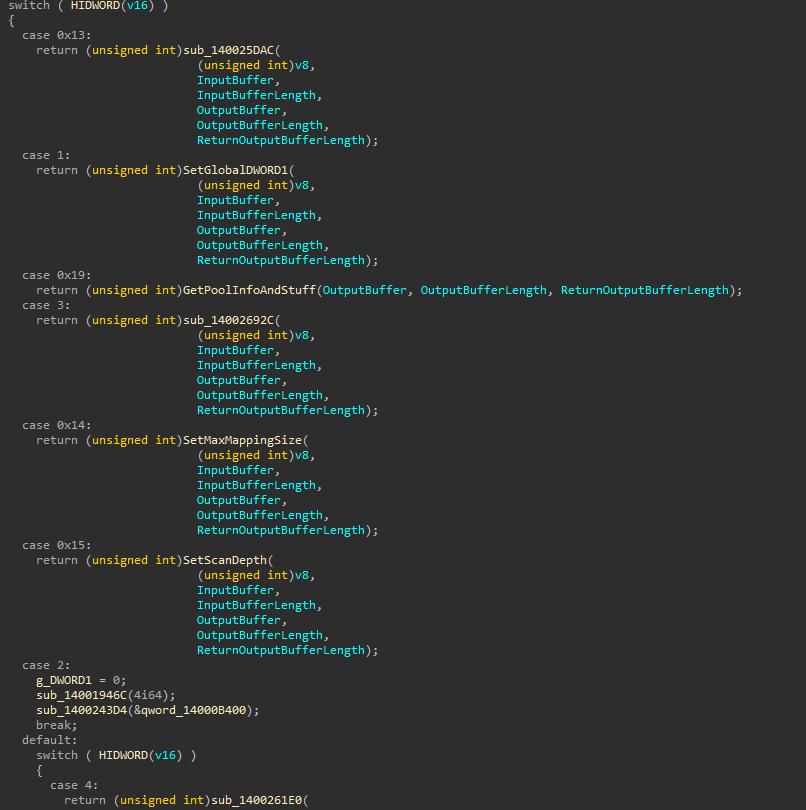Click the case 0x13 label
This screenshot has height=810, width=806.
click(56, 35)
